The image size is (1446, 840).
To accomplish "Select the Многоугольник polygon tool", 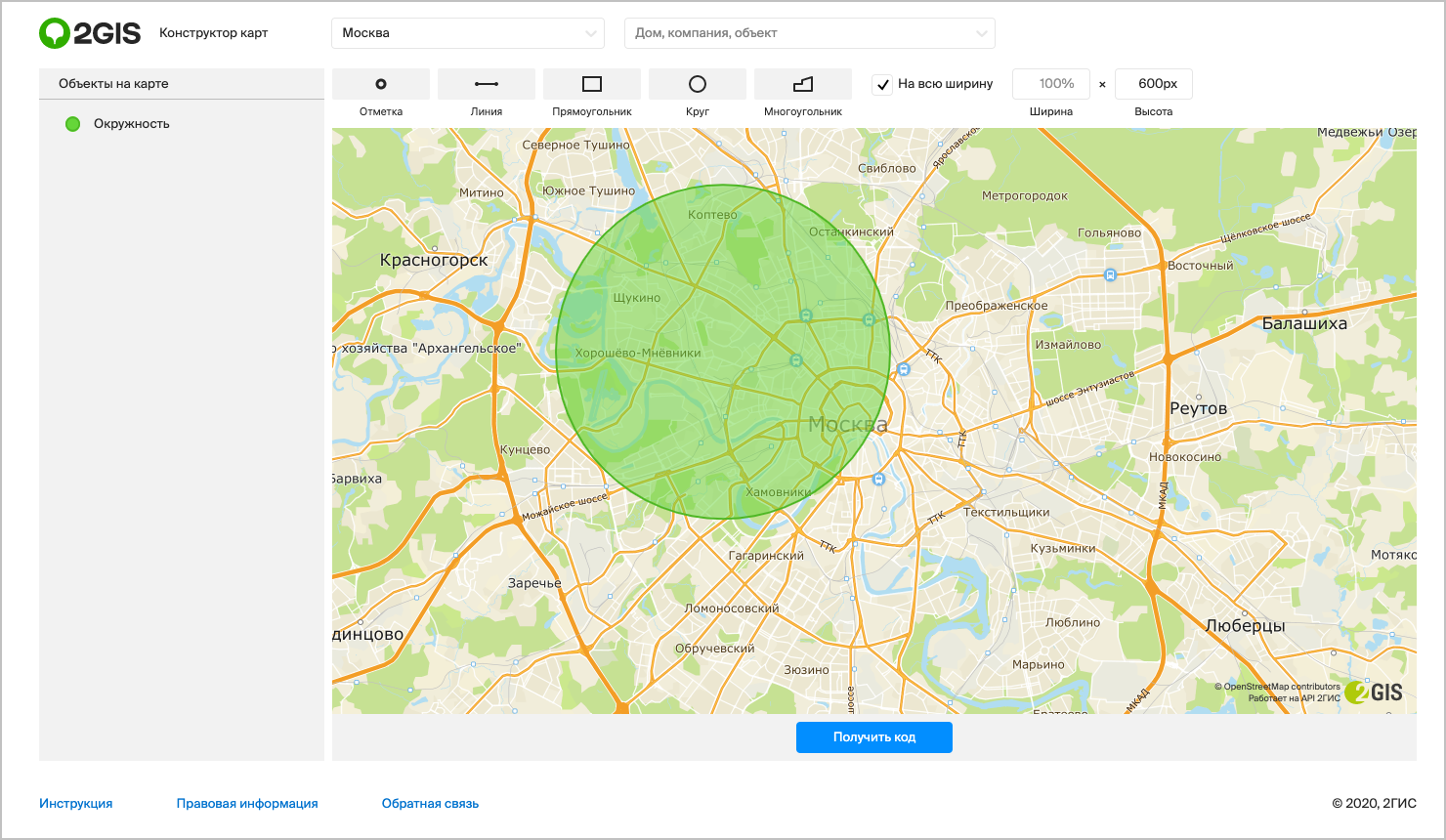I will (x=803, y=84).
